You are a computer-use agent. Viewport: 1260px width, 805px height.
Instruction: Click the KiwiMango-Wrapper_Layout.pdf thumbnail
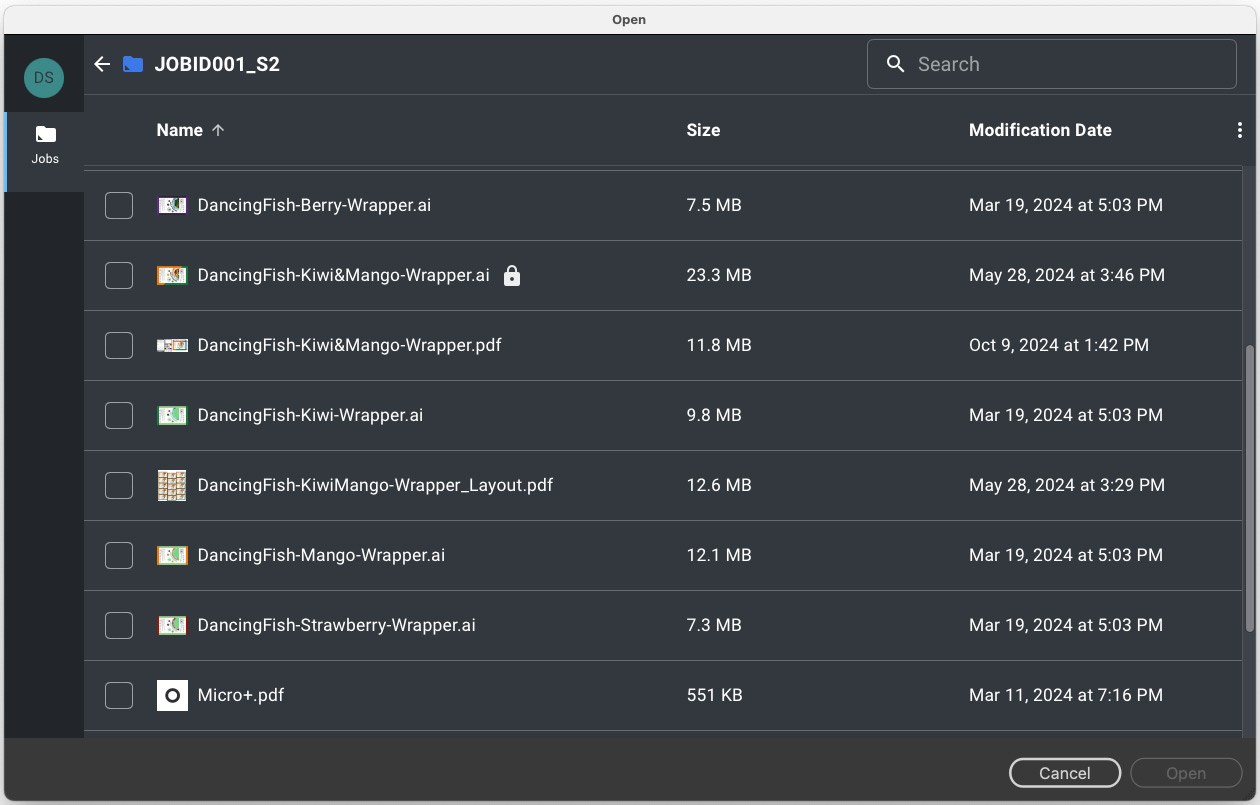point(172,485)
